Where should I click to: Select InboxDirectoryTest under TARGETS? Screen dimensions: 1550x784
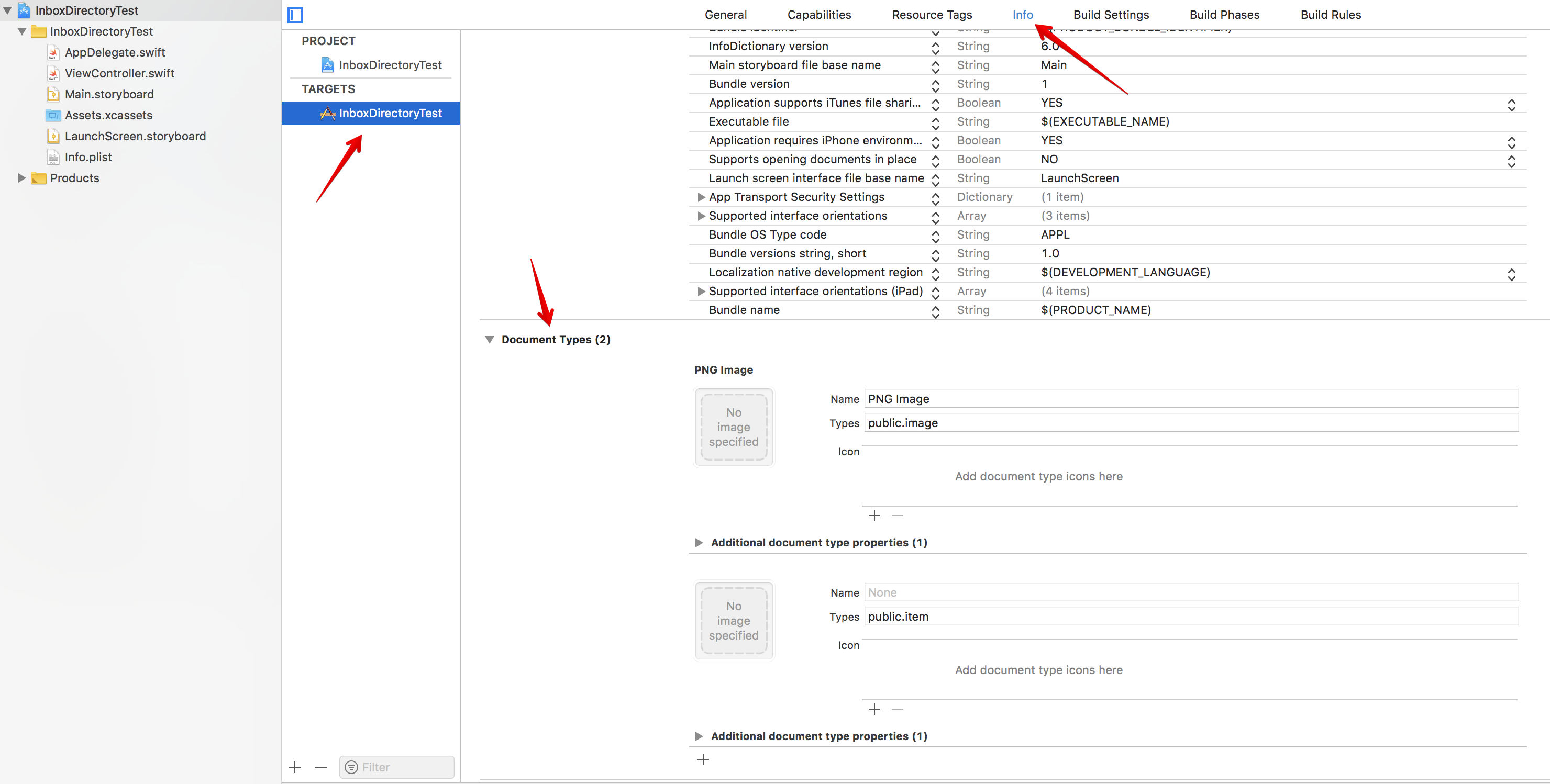pos(390,113)
